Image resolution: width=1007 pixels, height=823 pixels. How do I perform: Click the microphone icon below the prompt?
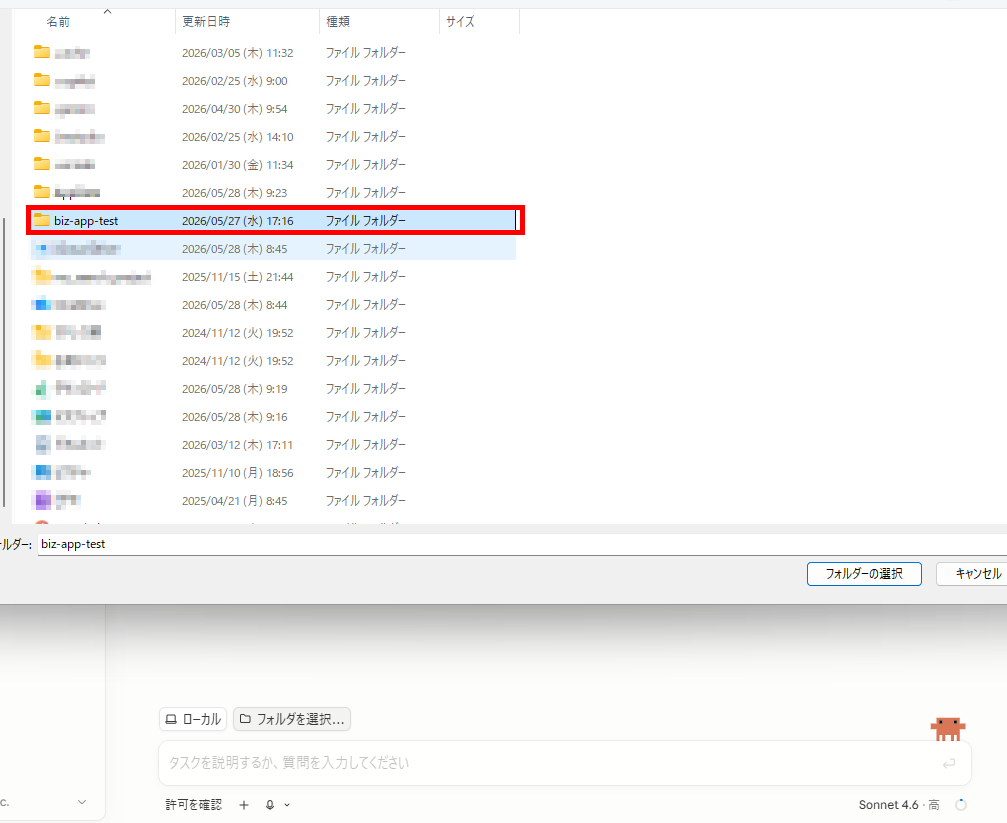point(270,804)
